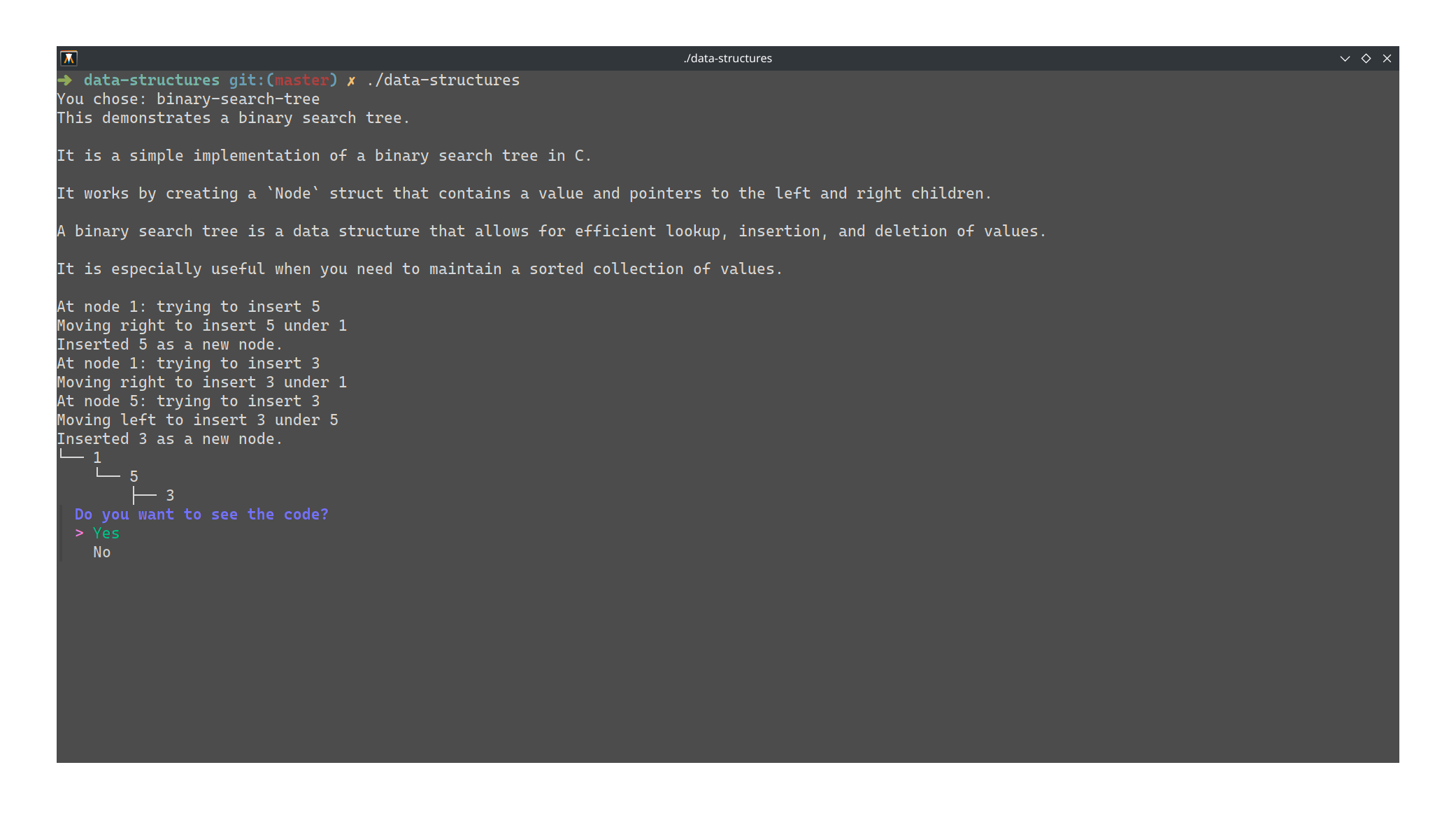Click 'You chose: binary-search-tree' line
The height and width of the screenshot is (830, 1456).
[188, 99]
